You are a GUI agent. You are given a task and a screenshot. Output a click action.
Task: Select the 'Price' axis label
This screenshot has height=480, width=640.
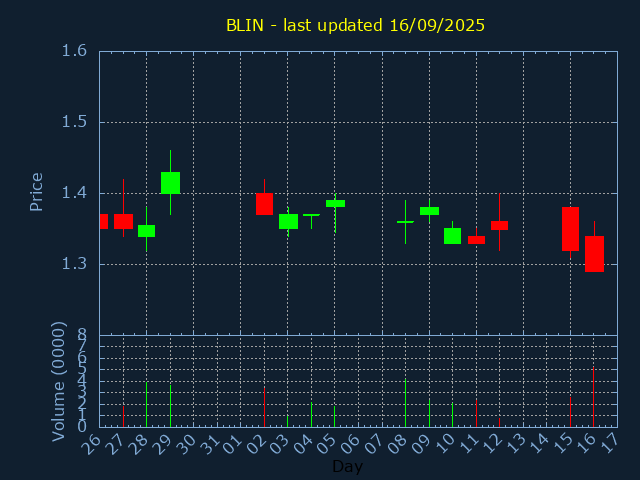click(x=36, y=192)
